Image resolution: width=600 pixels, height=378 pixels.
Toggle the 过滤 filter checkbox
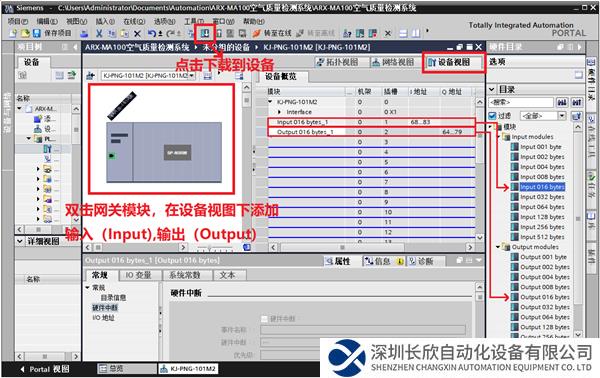click(492, 116)
